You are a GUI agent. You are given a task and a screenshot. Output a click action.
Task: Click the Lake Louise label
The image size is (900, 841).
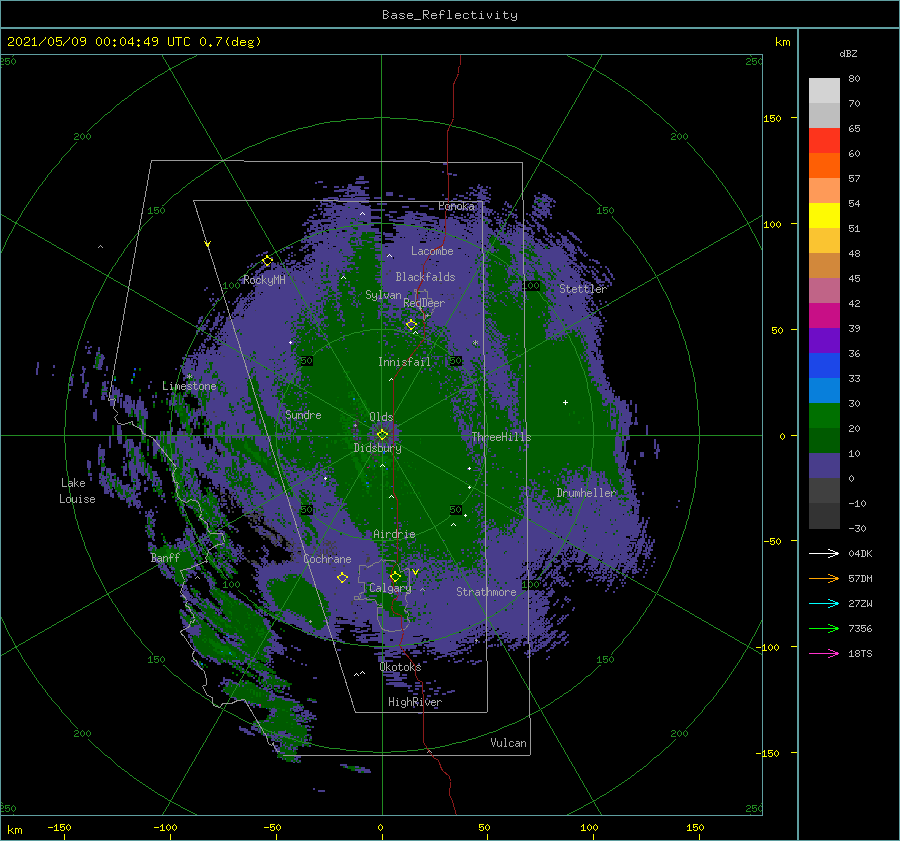77,491
